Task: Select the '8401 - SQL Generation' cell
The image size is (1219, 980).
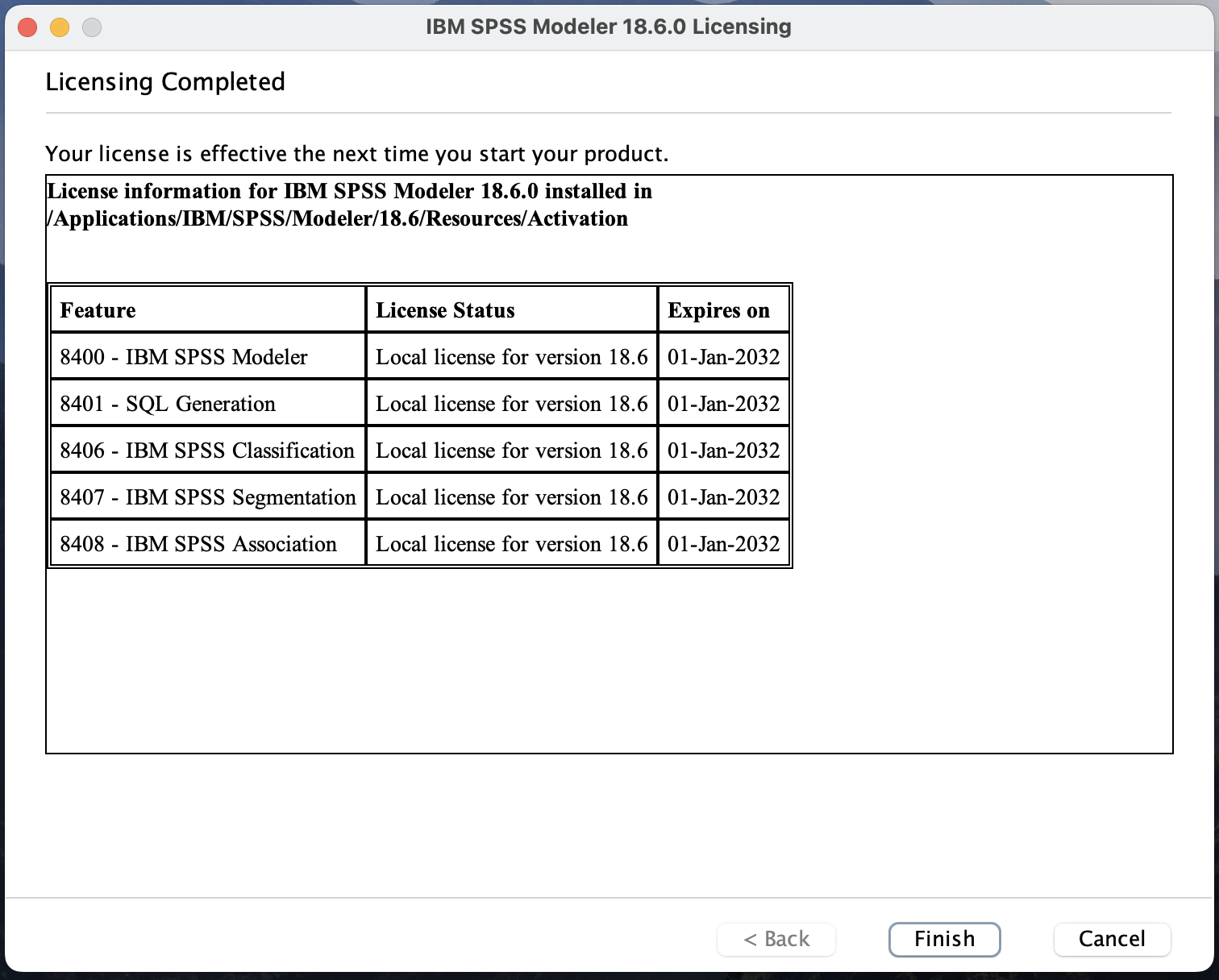Action: tap(209, 404)
